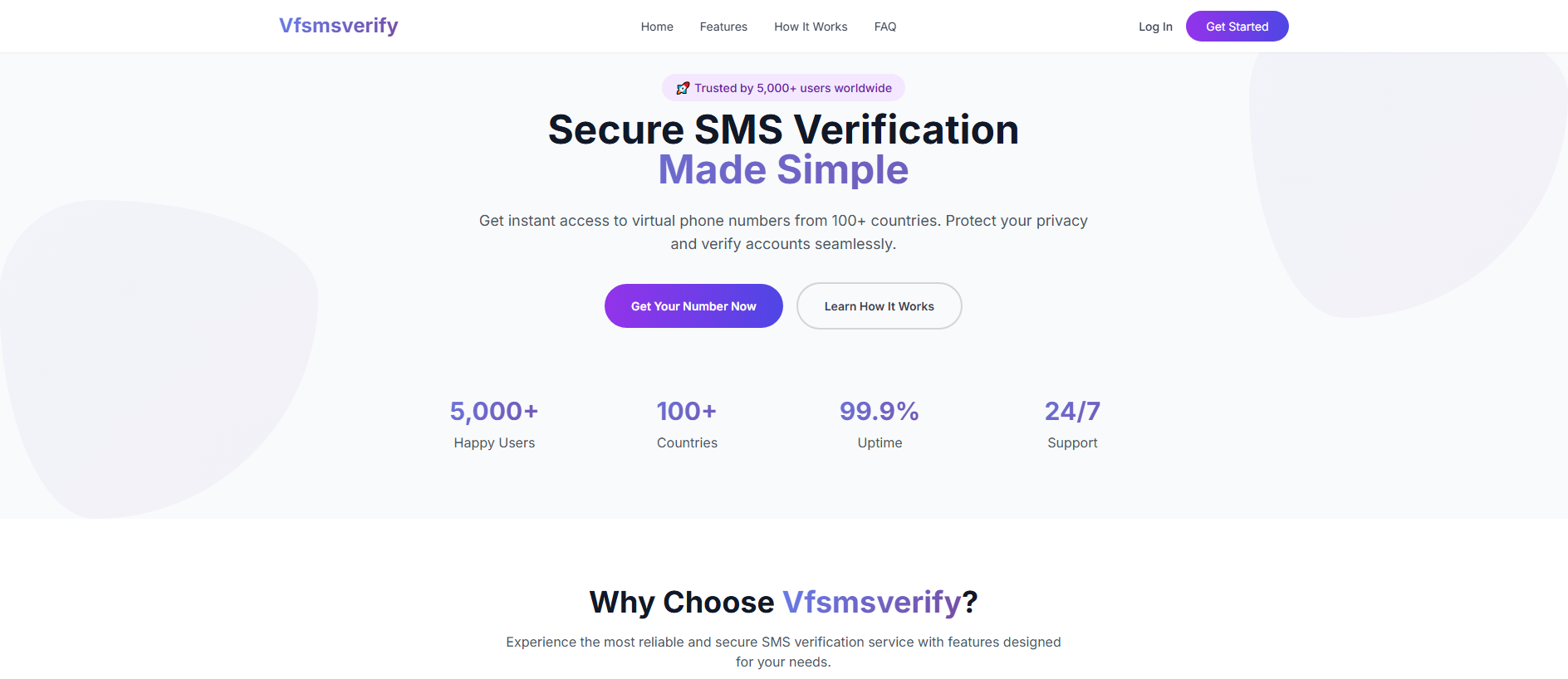
Task: Click the Made Simple purple heading
Action: coord(783,170)
